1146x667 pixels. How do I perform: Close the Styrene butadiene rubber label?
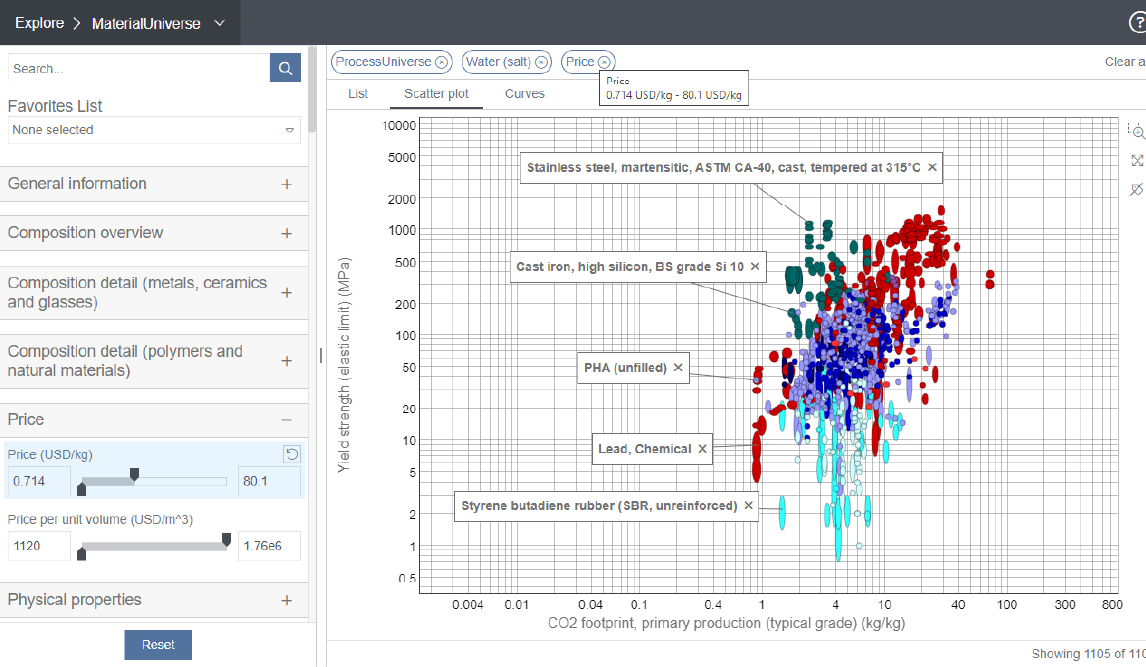click(748, 506)
